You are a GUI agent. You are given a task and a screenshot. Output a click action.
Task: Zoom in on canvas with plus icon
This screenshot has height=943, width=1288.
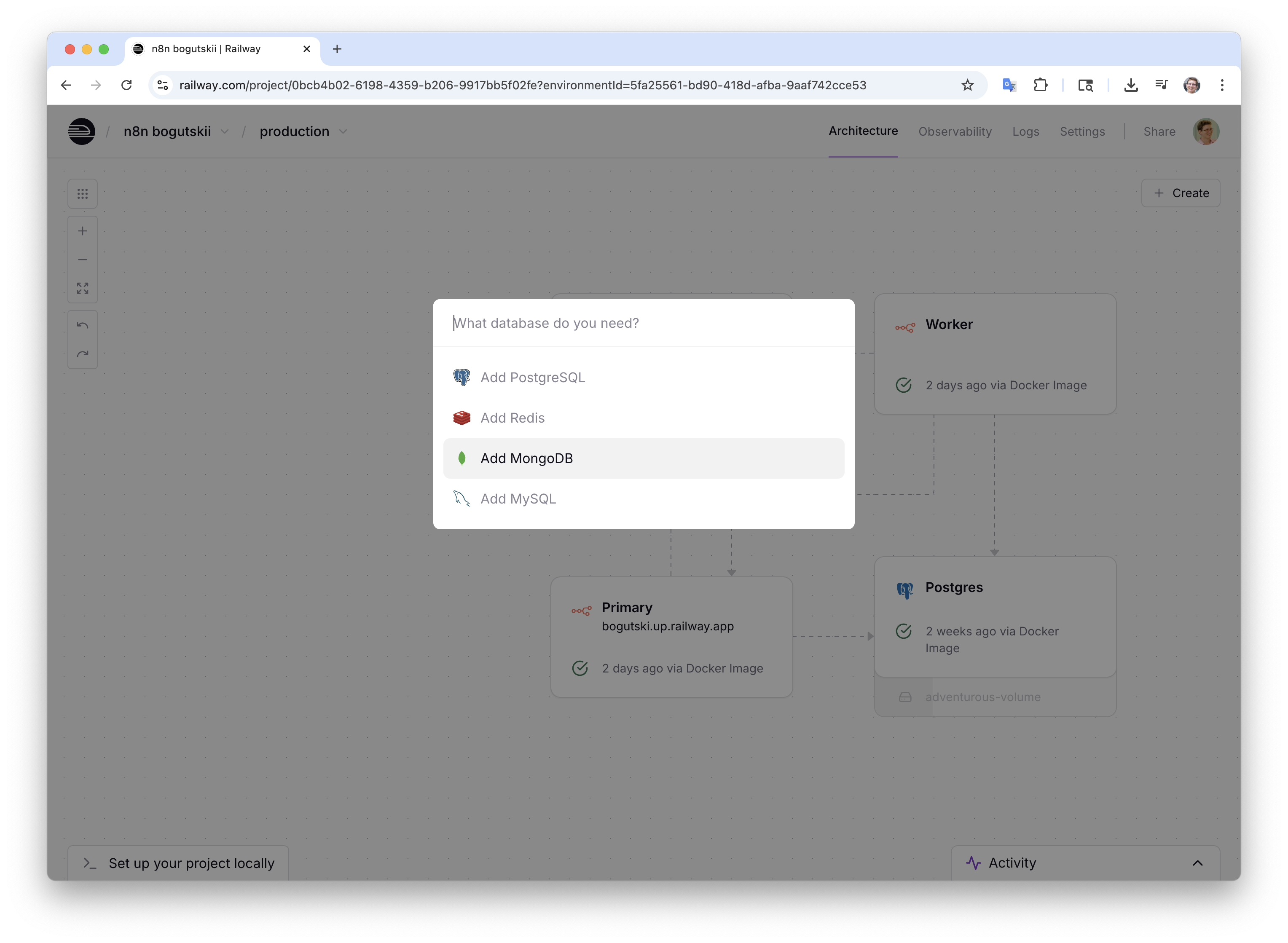point(83,231)
